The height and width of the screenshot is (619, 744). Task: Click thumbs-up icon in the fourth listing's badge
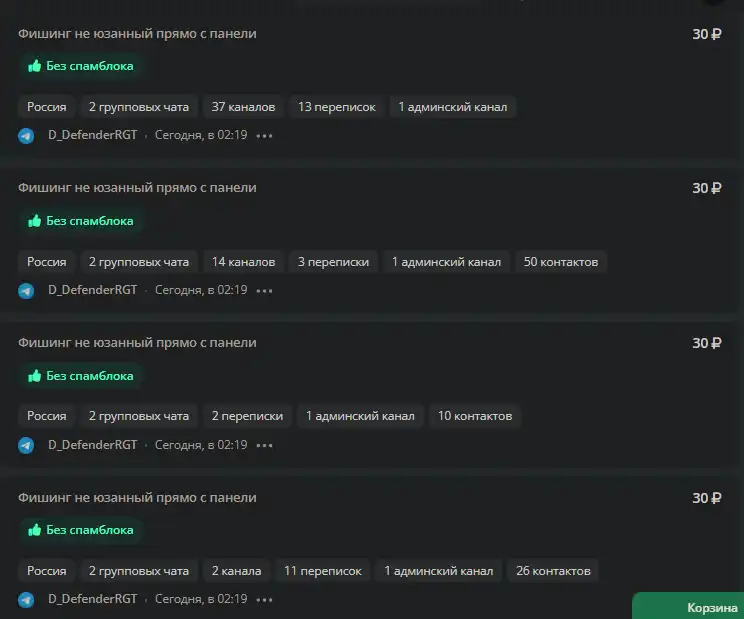coord(35,530)
